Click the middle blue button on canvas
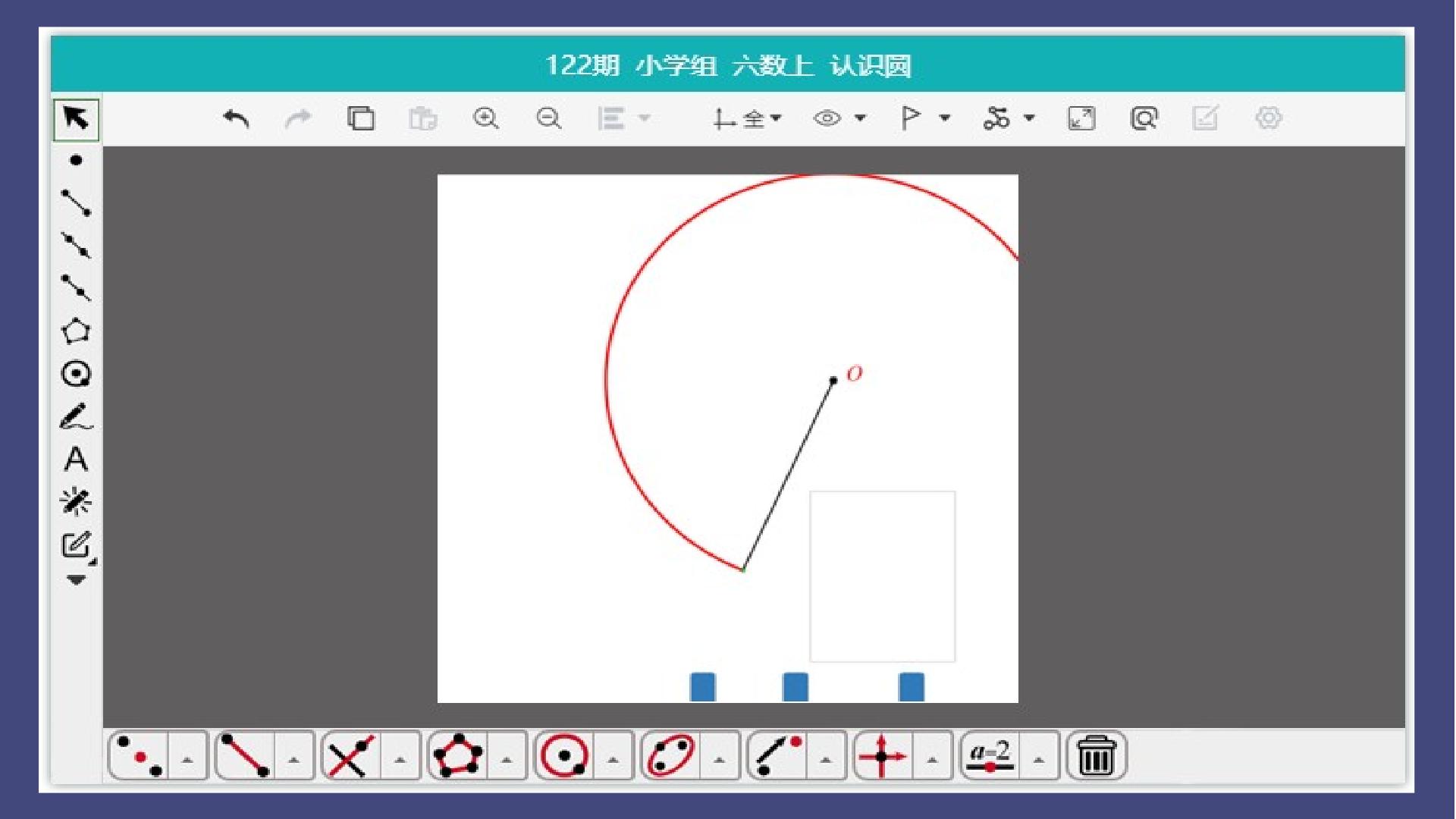Screen dimensions: 1456x819 point(795,686)
